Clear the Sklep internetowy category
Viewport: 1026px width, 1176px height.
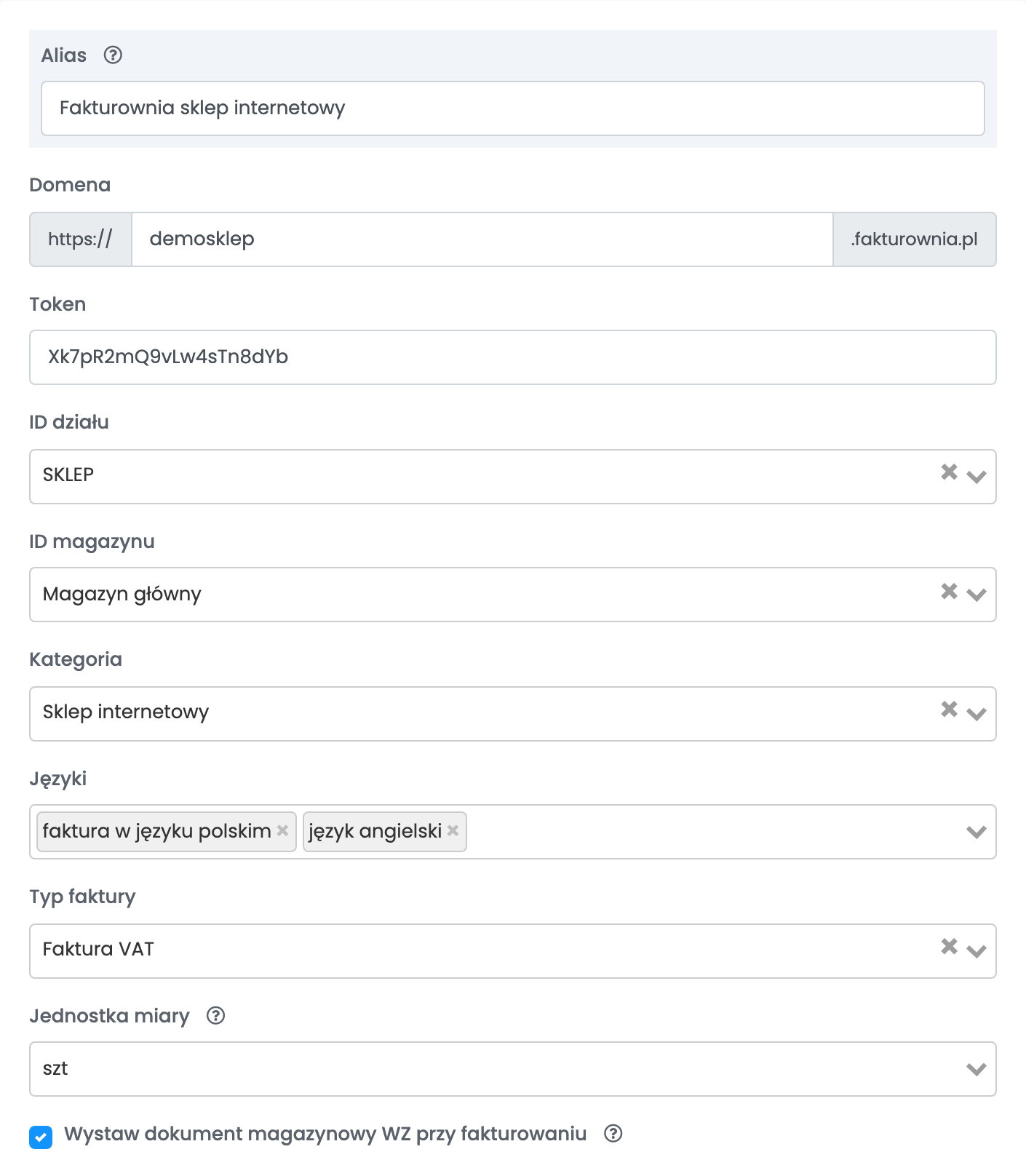949,709
